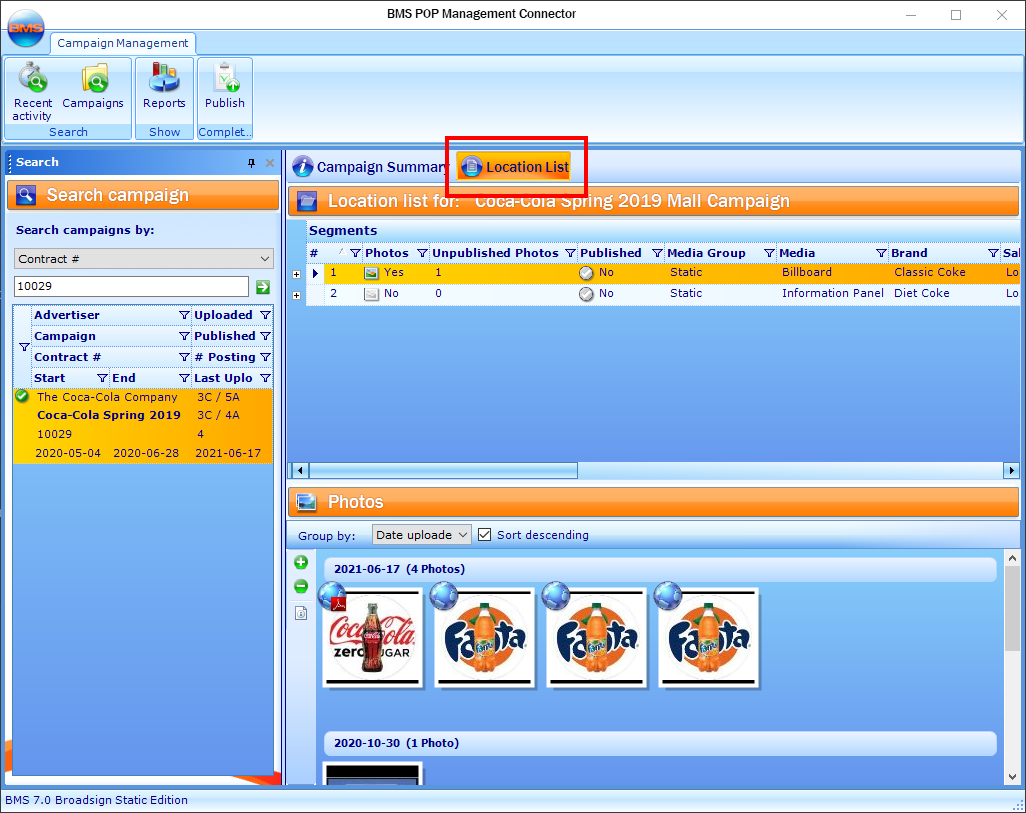The image size is (1026, 813).
Task: Click the Search campaign magnifier icon
Action: tap(26, 195)
